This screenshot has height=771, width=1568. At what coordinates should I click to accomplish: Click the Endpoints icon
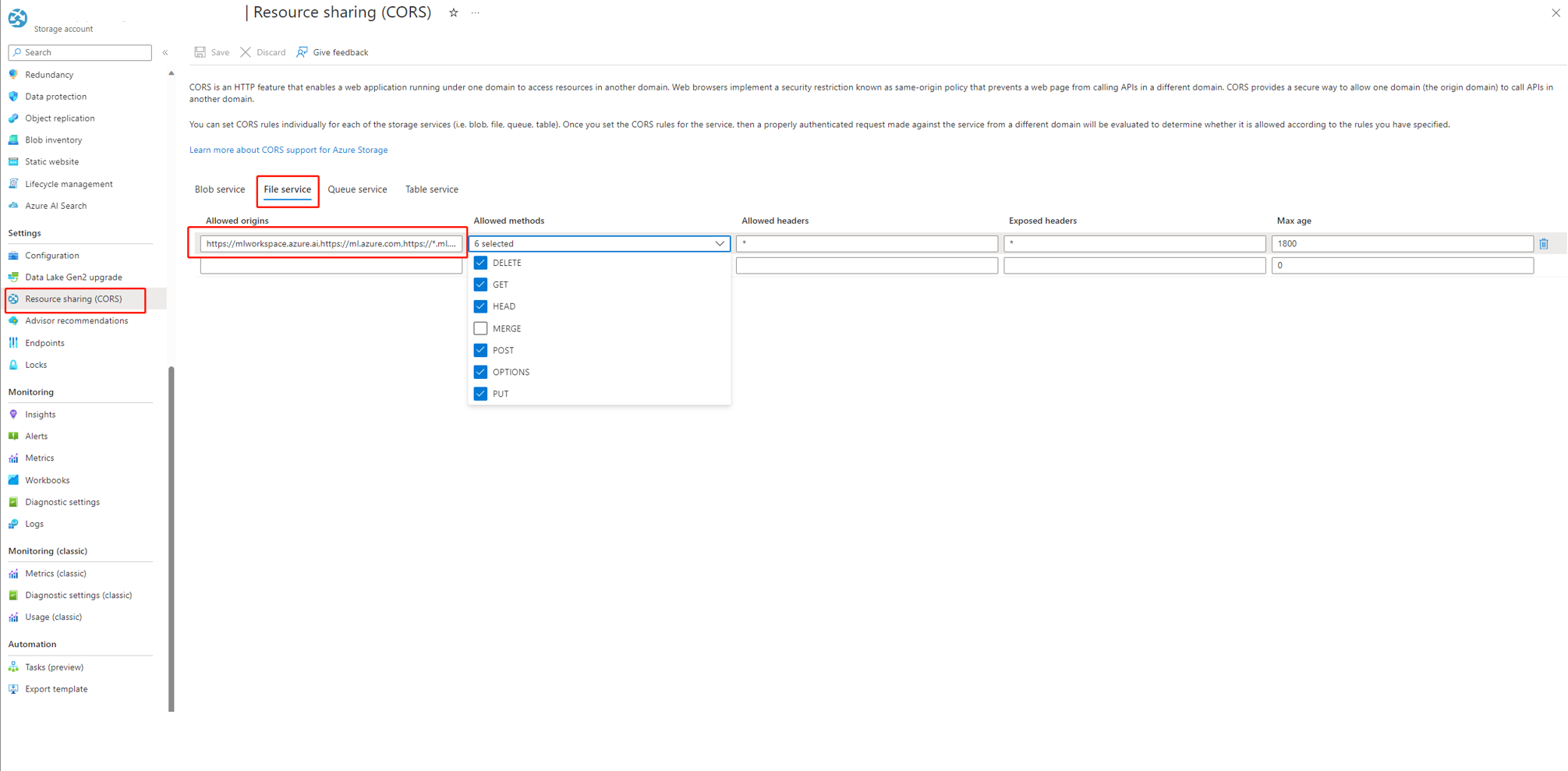point(13,343)
